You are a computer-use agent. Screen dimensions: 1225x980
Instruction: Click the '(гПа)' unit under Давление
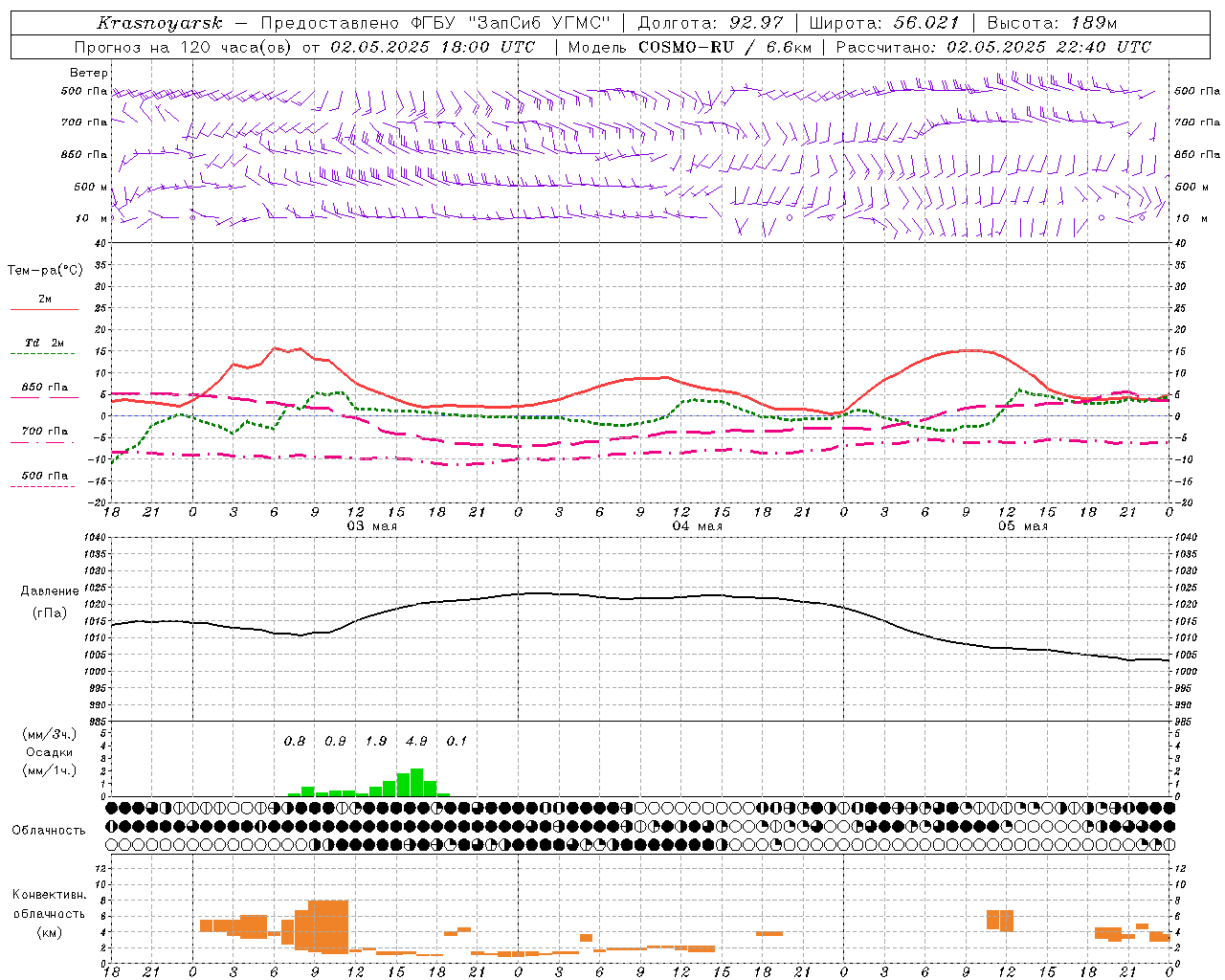(x=50, y=613)
